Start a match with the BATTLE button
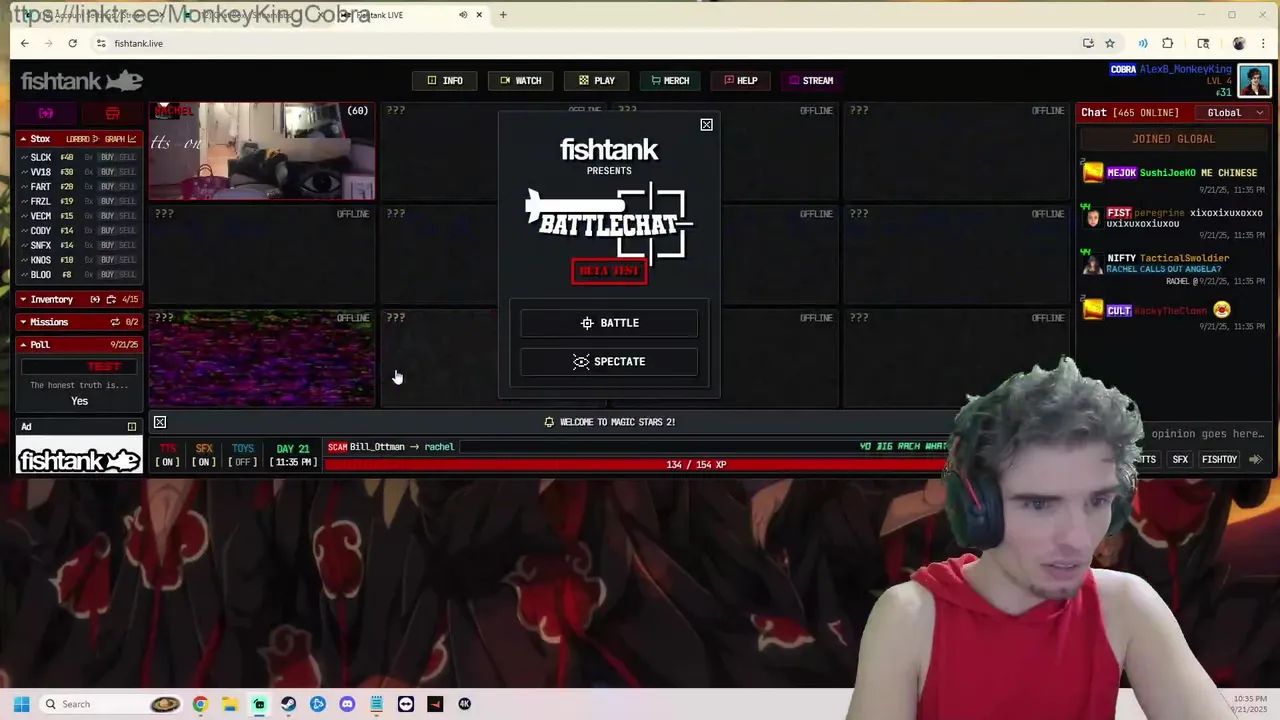This screenshot has width=1280, height=720. pos(609,323)
